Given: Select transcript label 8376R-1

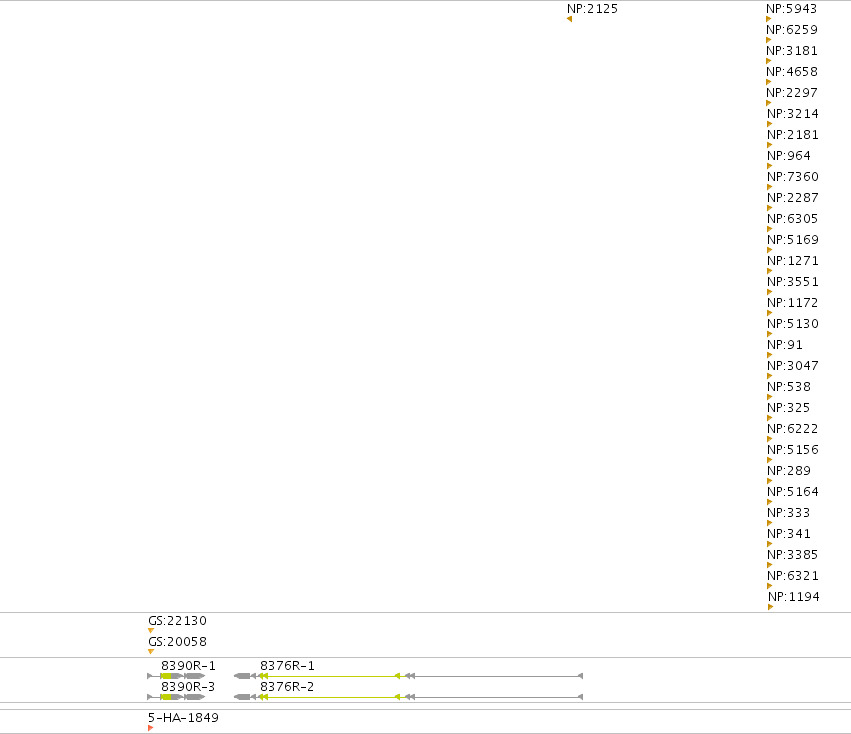Looking at the screenshot, I should (x=287, y=666).
